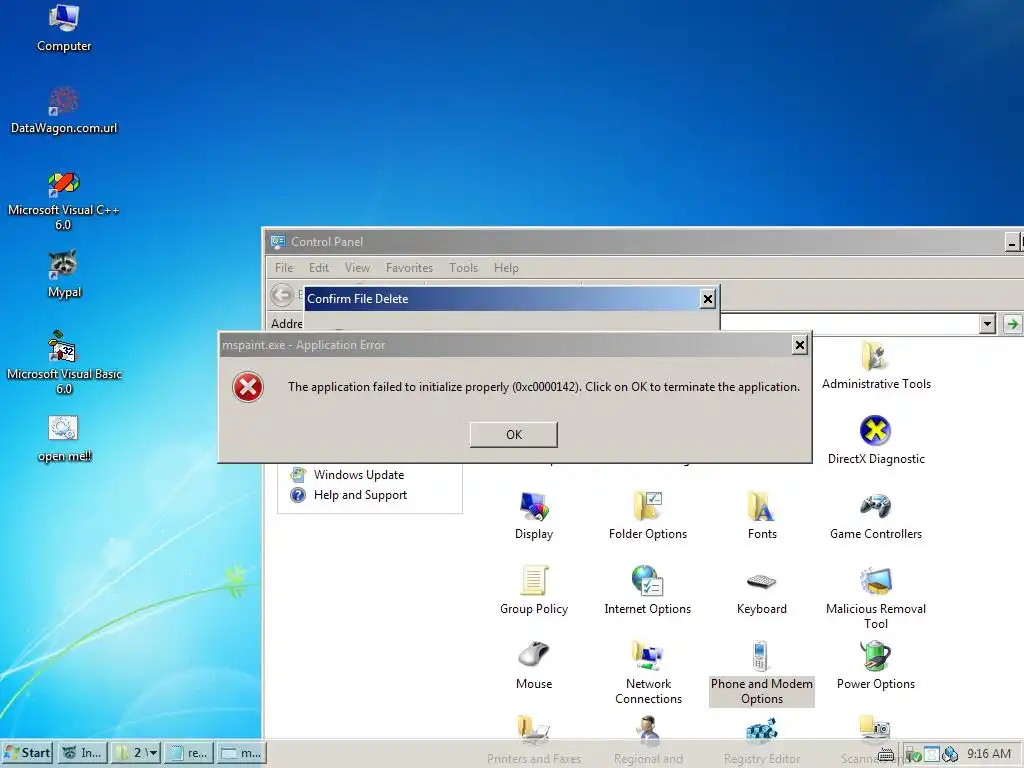Open Internet Options applet
This screenshot has width=1024, height=768.
[x=647, y=590]
